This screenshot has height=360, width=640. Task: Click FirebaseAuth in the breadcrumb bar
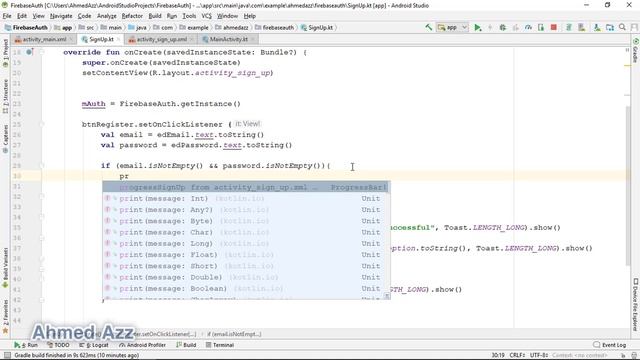27,28
